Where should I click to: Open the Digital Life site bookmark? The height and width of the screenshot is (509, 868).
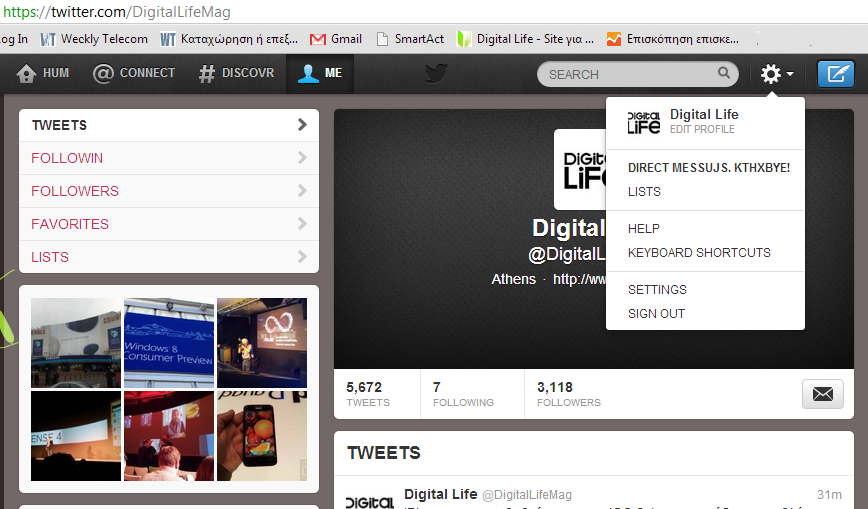525,39
